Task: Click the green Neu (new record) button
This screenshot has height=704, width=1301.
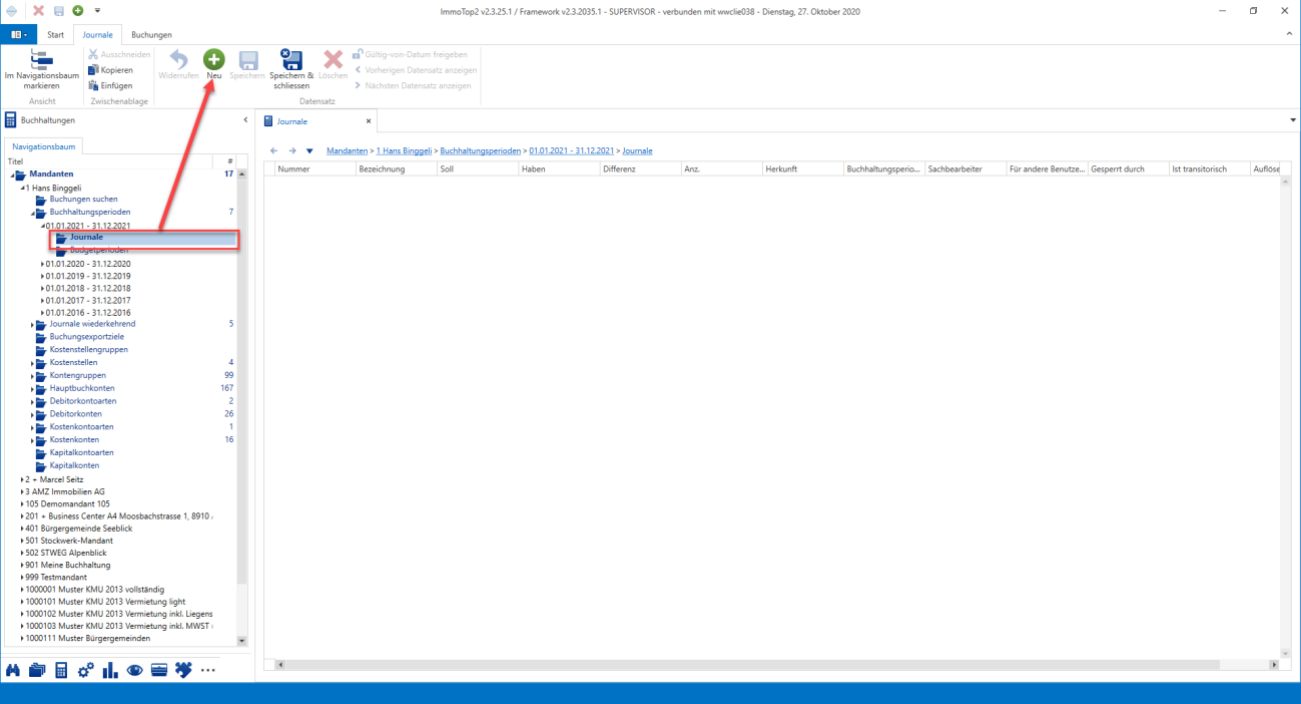Action: 214,65
